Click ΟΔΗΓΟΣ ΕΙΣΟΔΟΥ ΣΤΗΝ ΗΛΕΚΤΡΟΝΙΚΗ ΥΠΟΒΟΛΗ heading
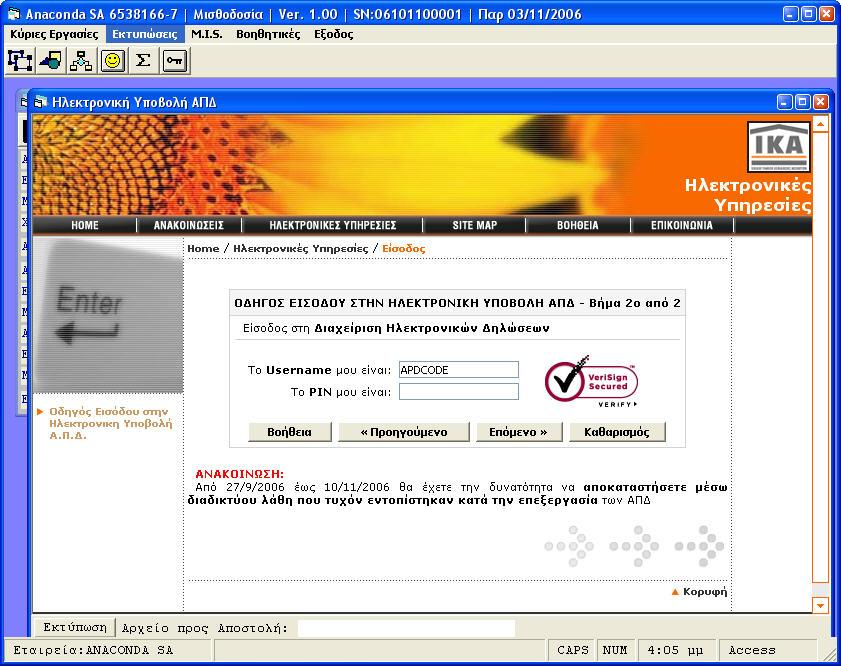Screen dimensions: 841x666 point(457,303)
